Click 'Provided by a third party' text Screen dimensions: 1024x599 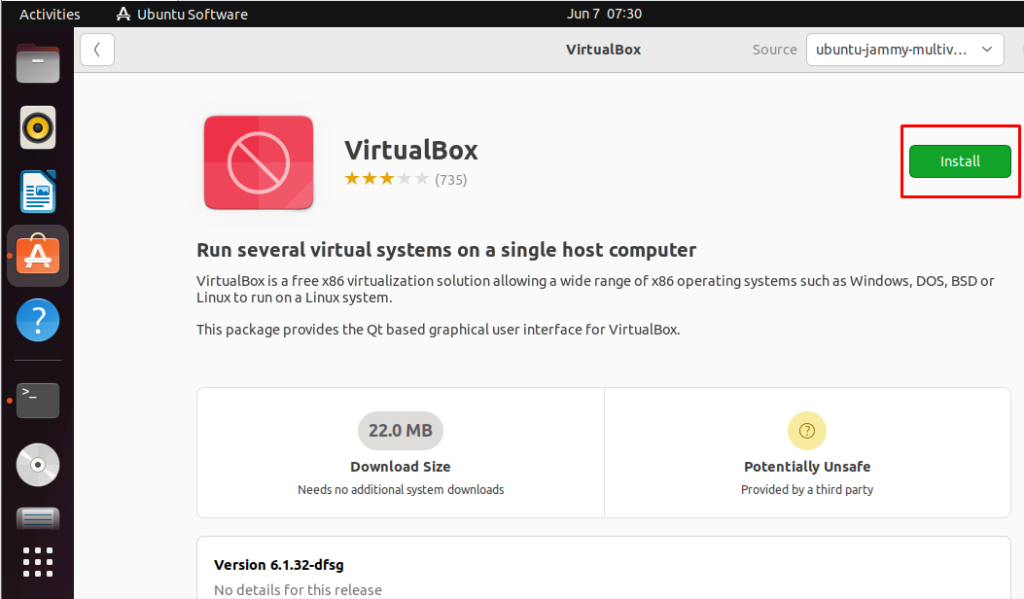pos(807,489)
